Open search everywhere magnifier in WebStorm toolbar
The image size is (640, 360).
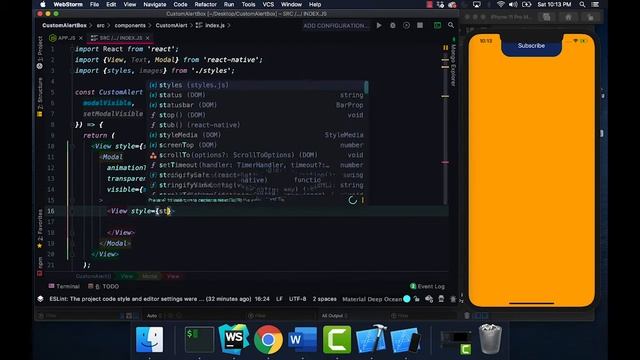[x=451, y=25]
